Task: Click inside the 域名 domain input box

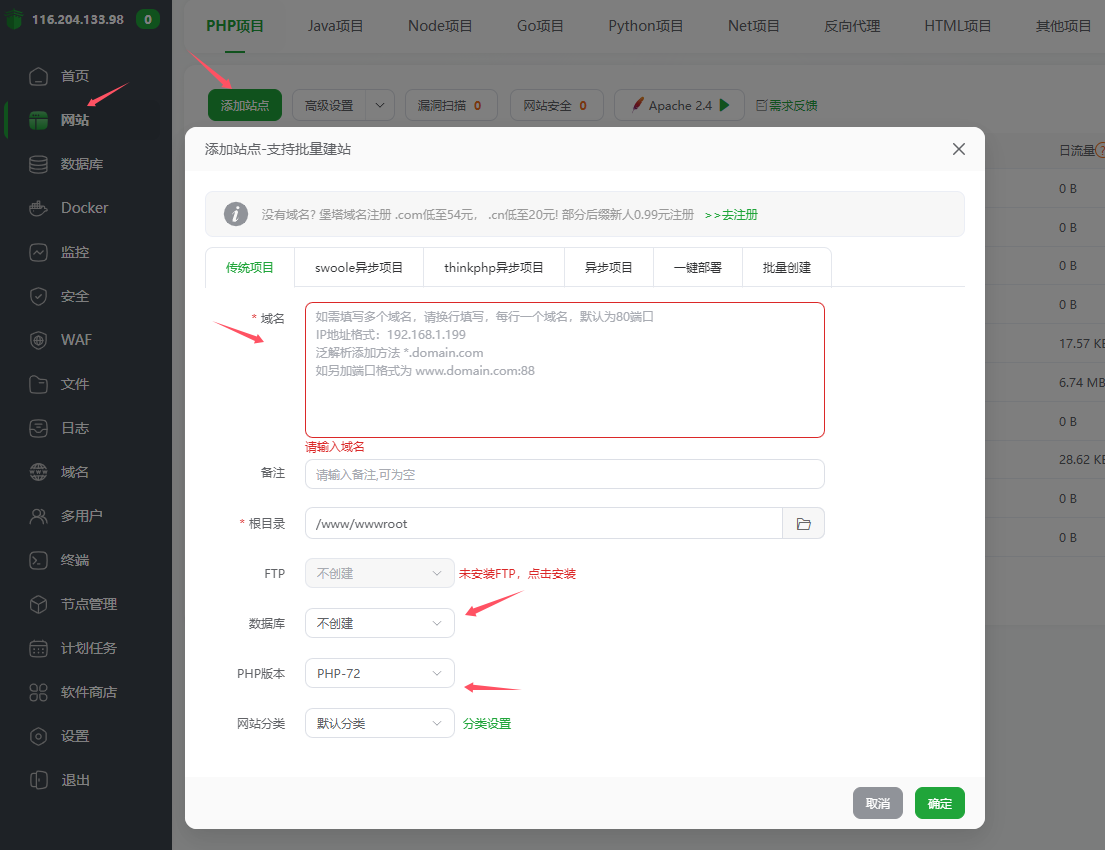Action: coord(565,370)
